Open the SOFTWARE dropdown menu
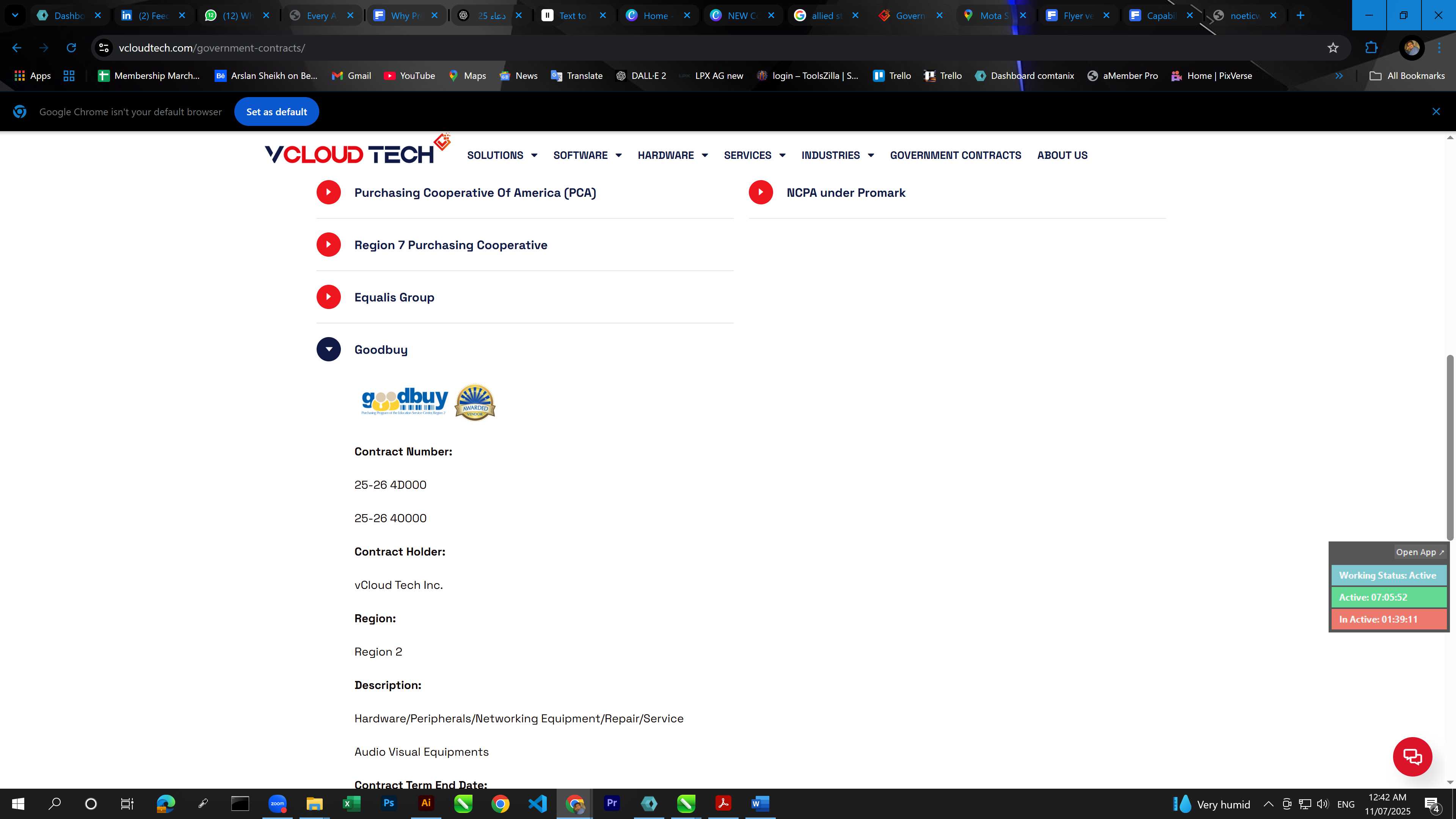 click(587, 155)
